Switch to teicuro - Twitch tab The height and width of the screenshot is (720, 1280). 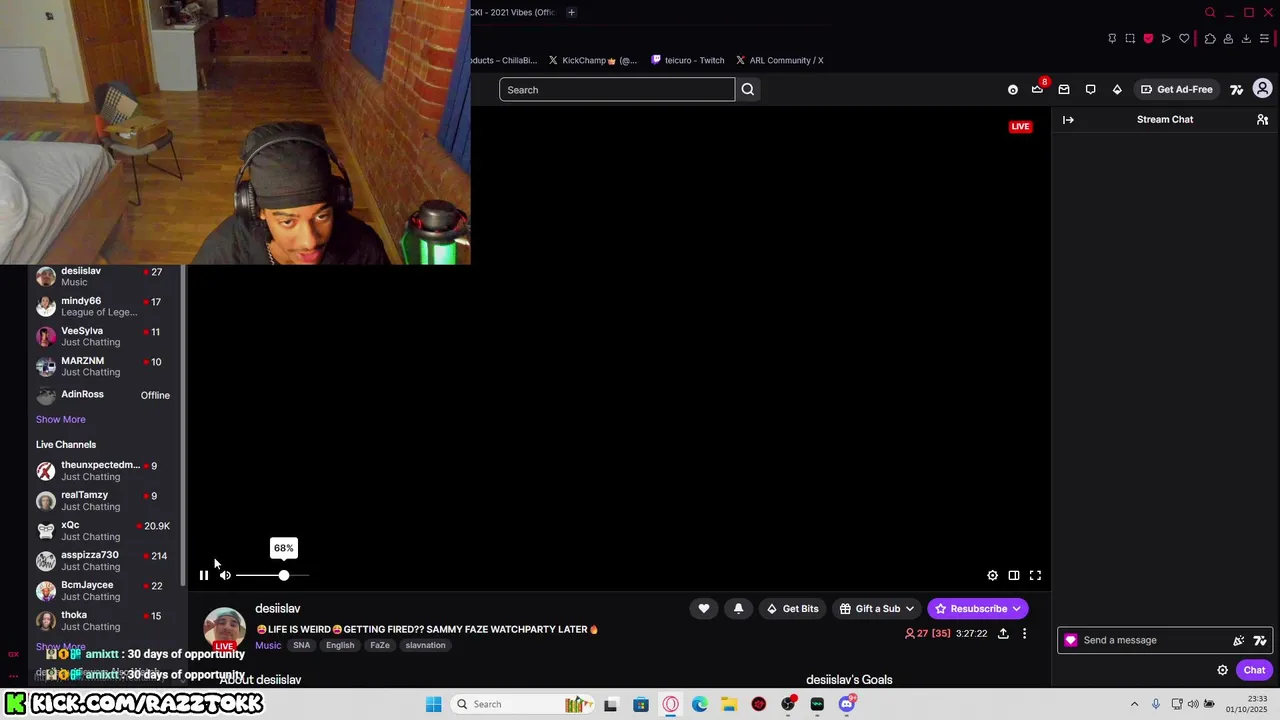[688, 60]
